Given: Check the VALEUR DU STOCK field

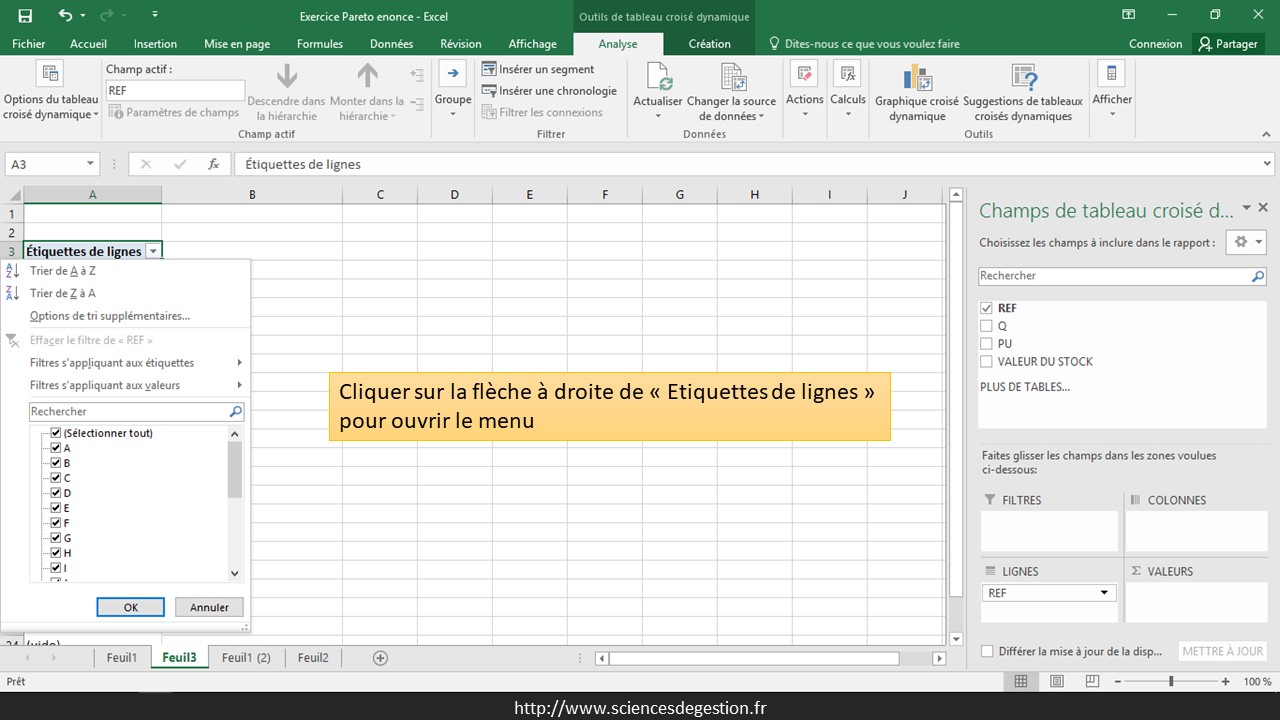Looking at the screenshot, I should (987, 362).
